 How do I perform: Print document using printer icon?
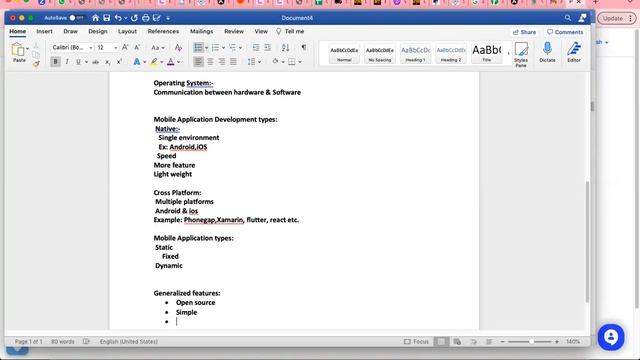[146, 18]
